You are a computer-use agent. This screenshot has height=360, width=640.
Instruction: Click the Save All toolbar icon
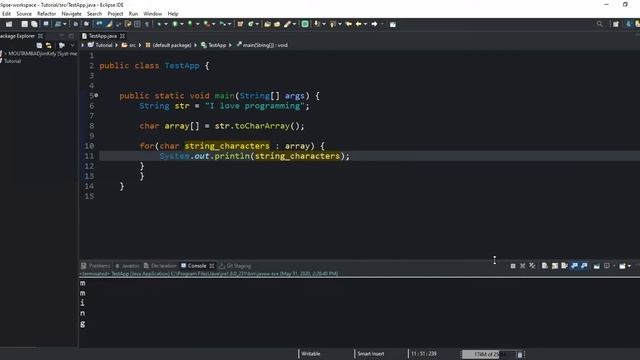[34, 24]
